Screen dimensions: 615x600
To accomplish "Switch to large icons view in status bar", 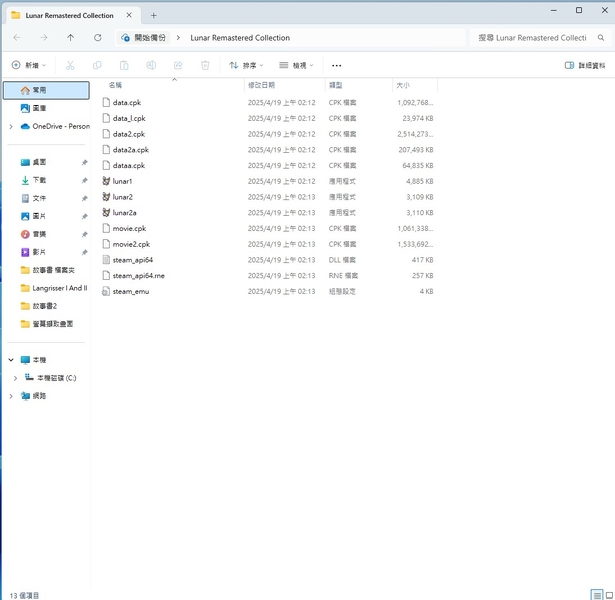I will 609,595.
